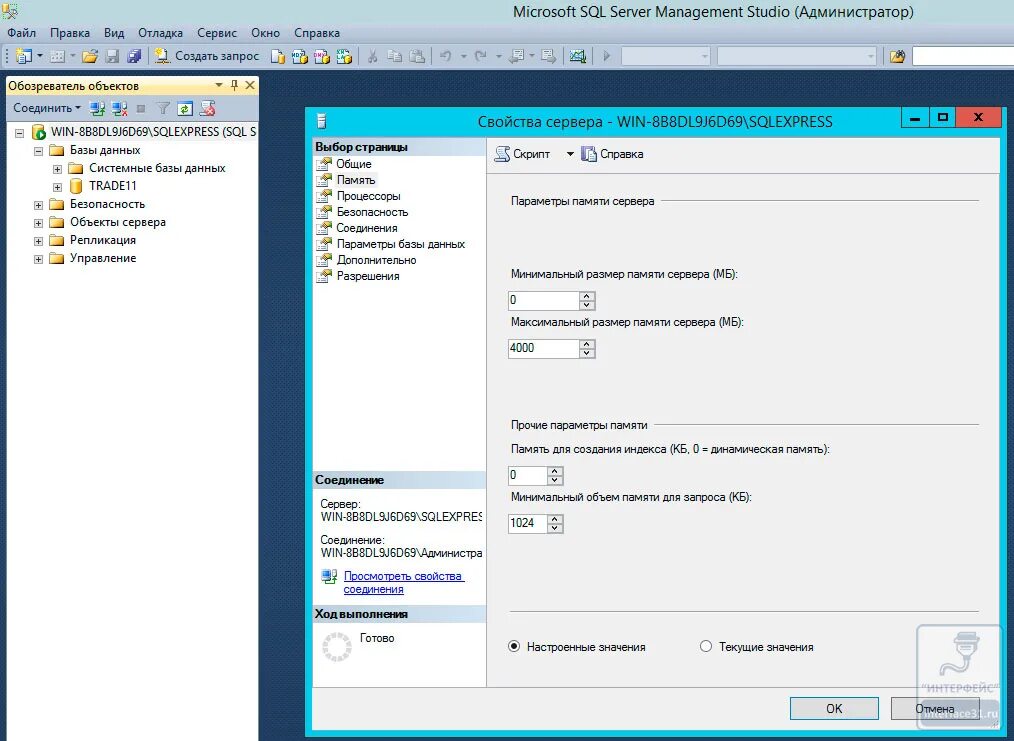Screen dimensions: 1014x741
Task: Click the DMX query icon
Action: pos(321,56)
